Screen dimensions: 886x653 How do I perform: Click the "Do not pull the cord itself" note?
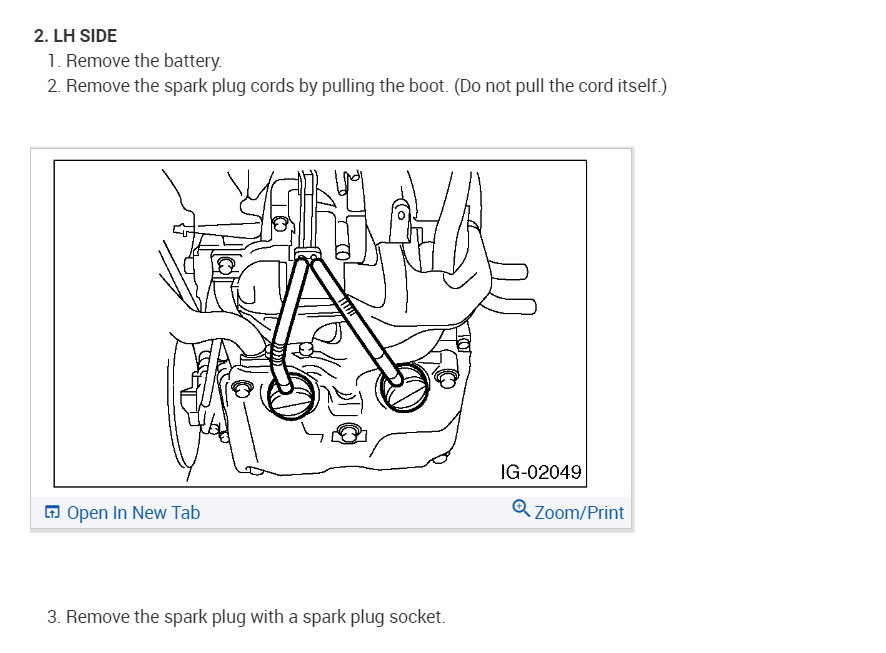click(x=560, y=86)
